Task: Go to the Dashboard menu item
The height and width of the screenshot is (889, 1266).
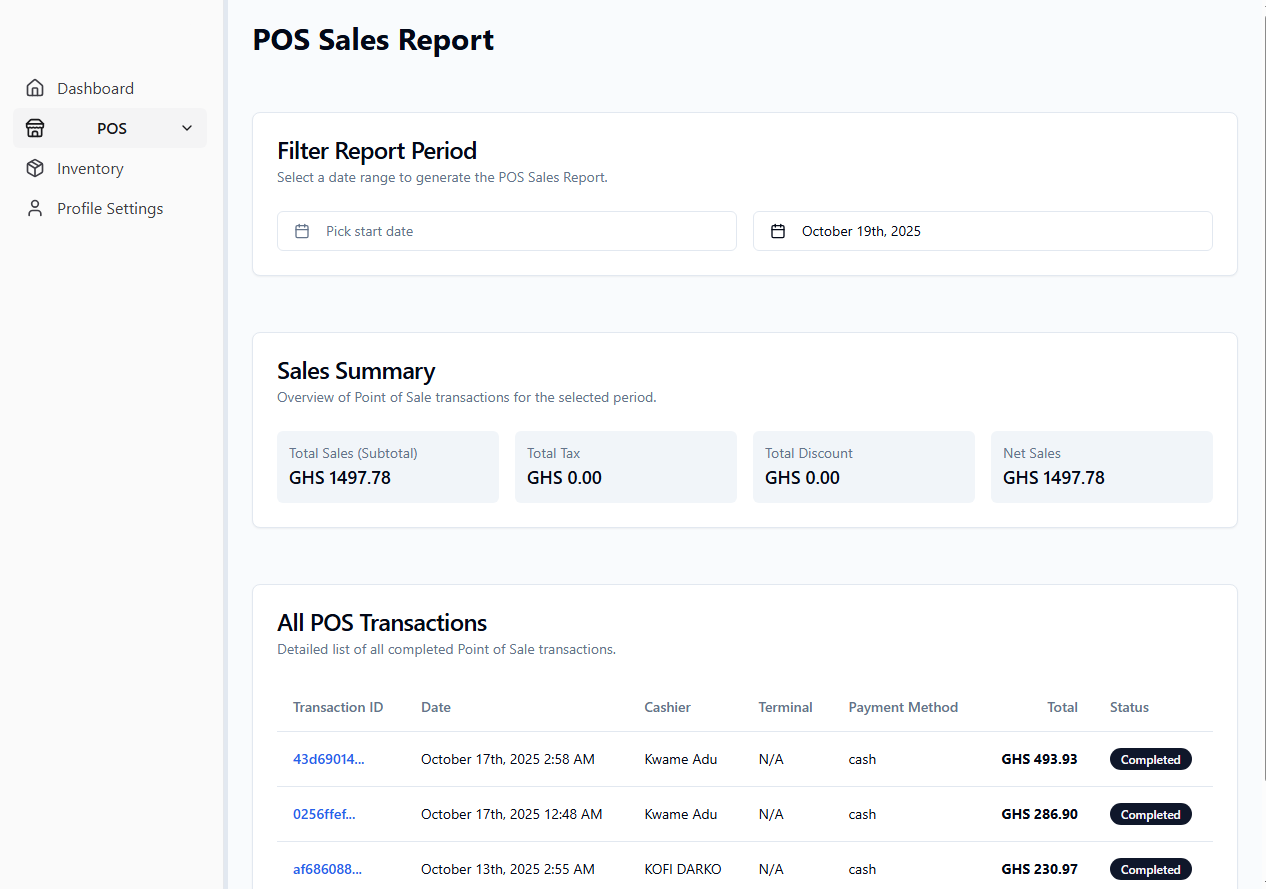Action: tap(96, 88)
